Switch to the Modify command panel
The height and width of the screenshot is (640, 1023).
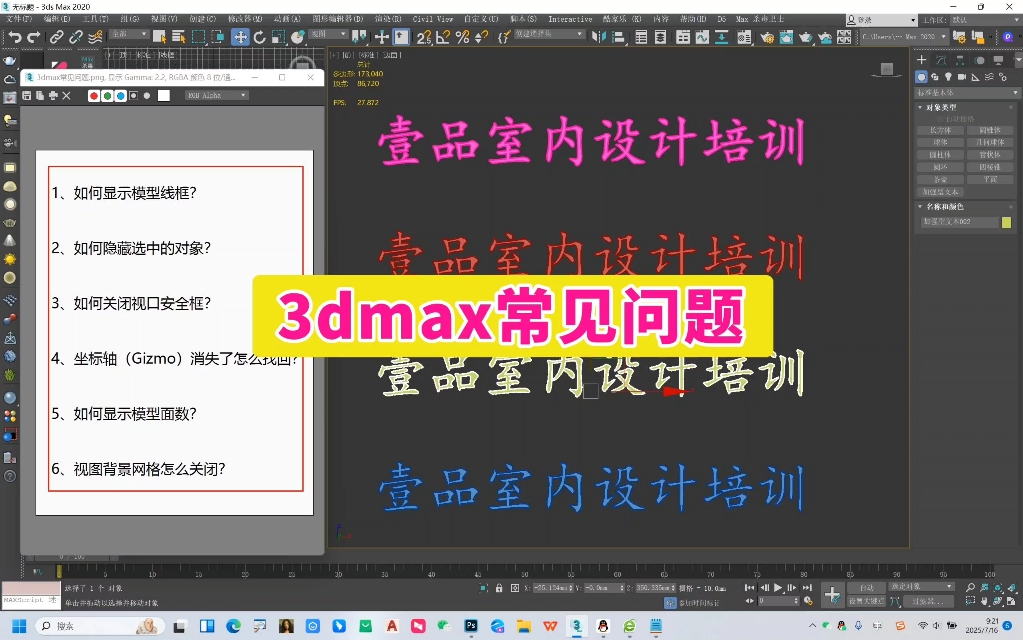[941, 60]
